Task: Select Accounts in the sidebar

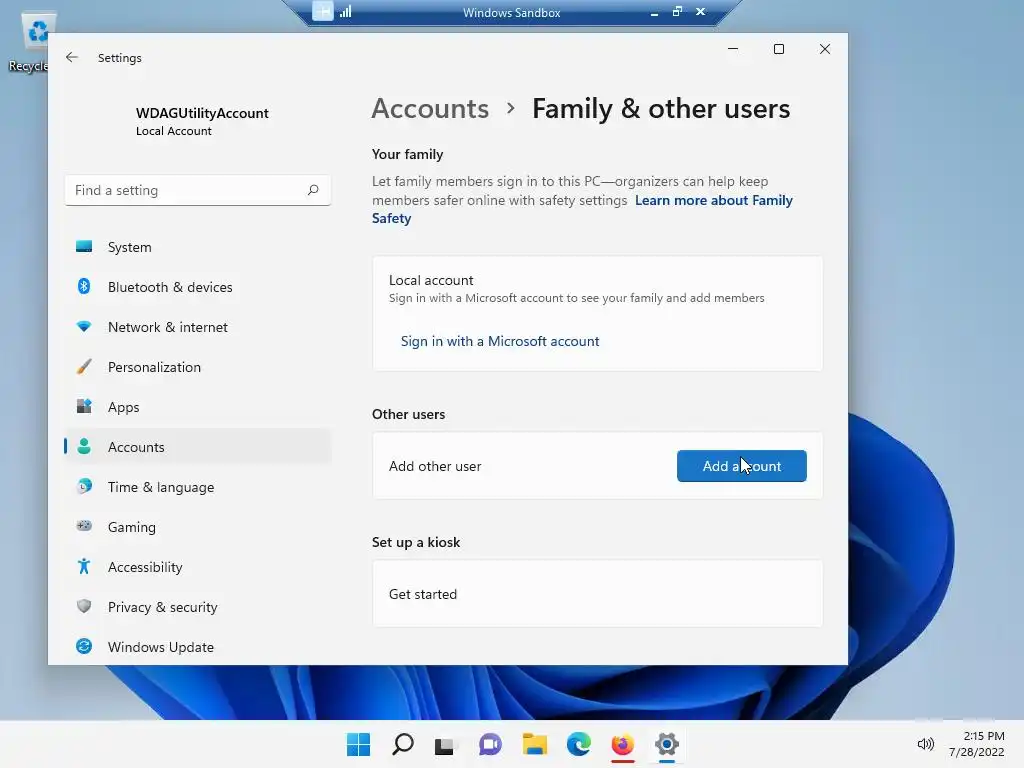Action: [198, 447]
